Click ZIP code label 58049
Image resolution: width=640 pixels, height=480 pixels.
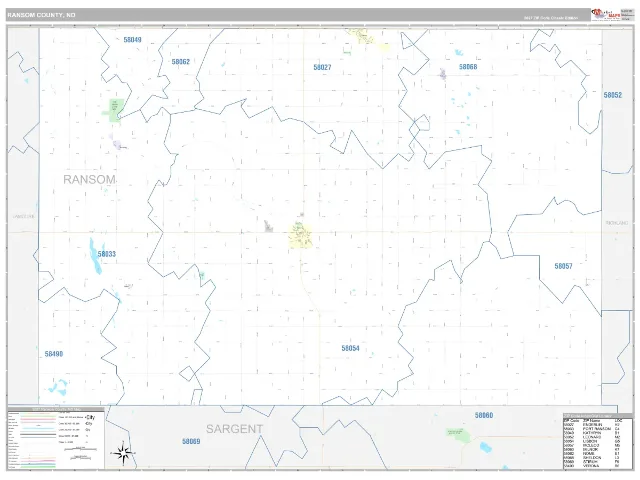point(132,40)
